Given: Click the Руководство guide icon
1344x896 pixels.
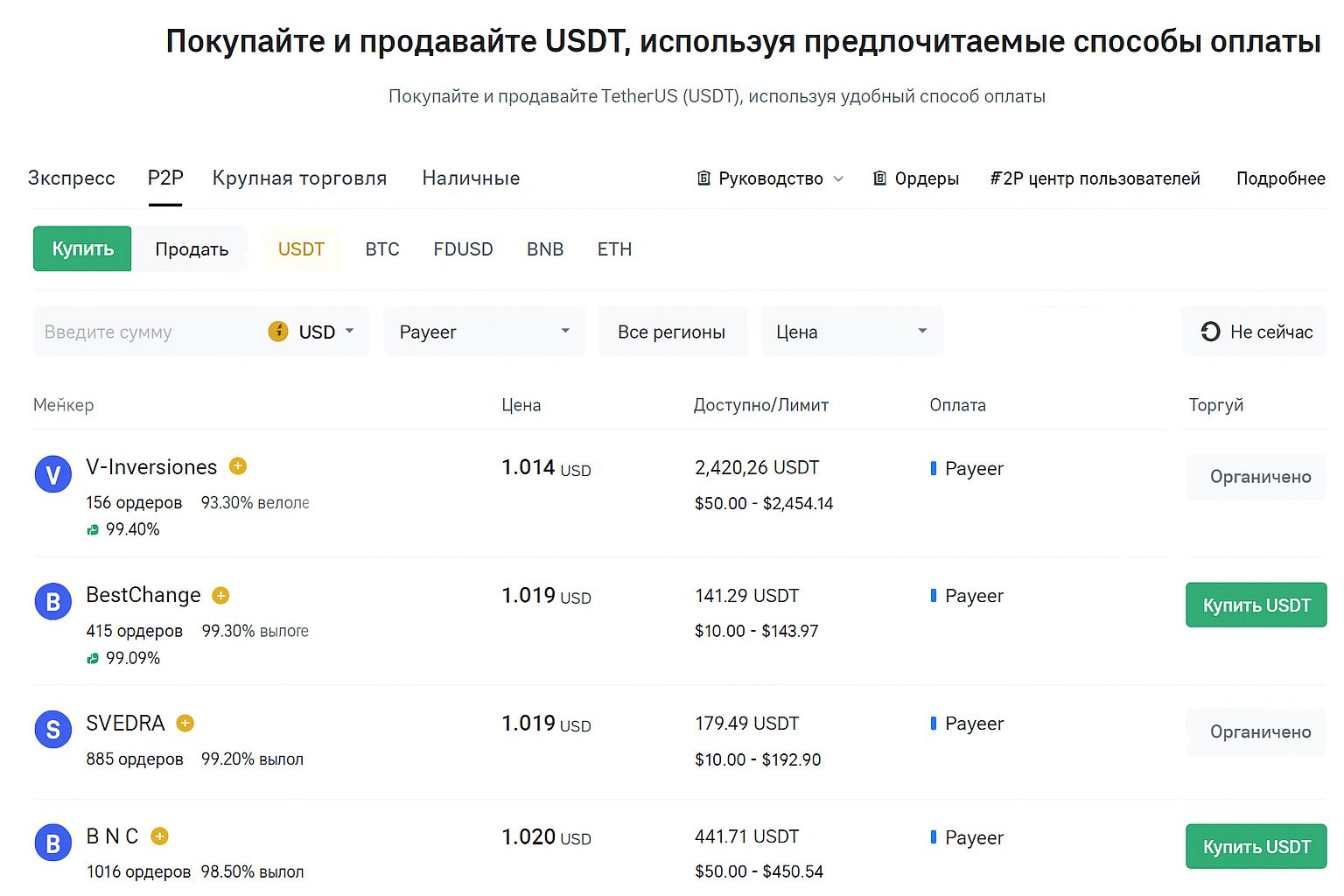Looking at the screenshot, I should [x=703, y=178].
